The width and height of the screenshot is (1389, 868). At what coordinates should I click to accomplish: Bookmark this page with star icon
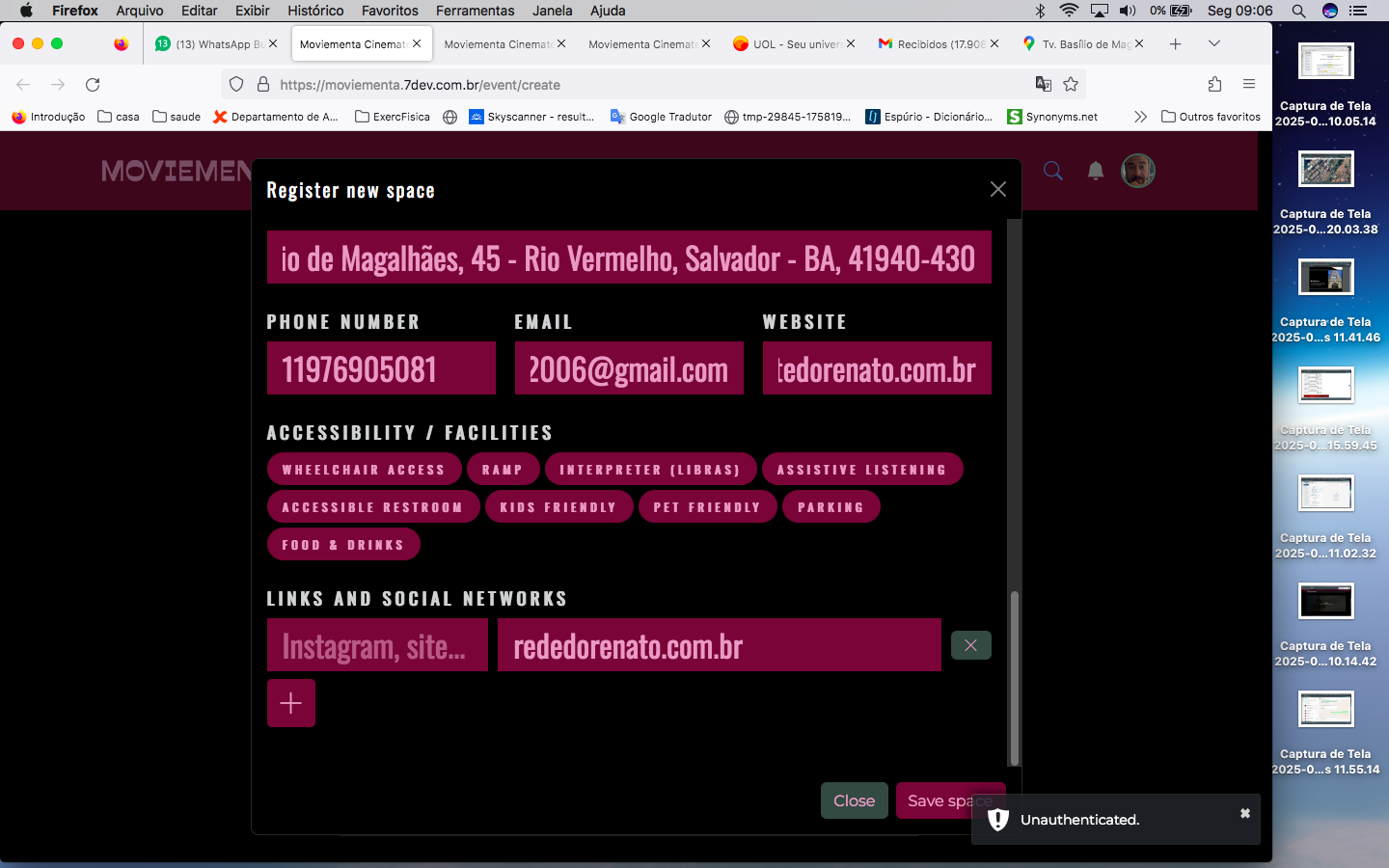coord(1071,85)
